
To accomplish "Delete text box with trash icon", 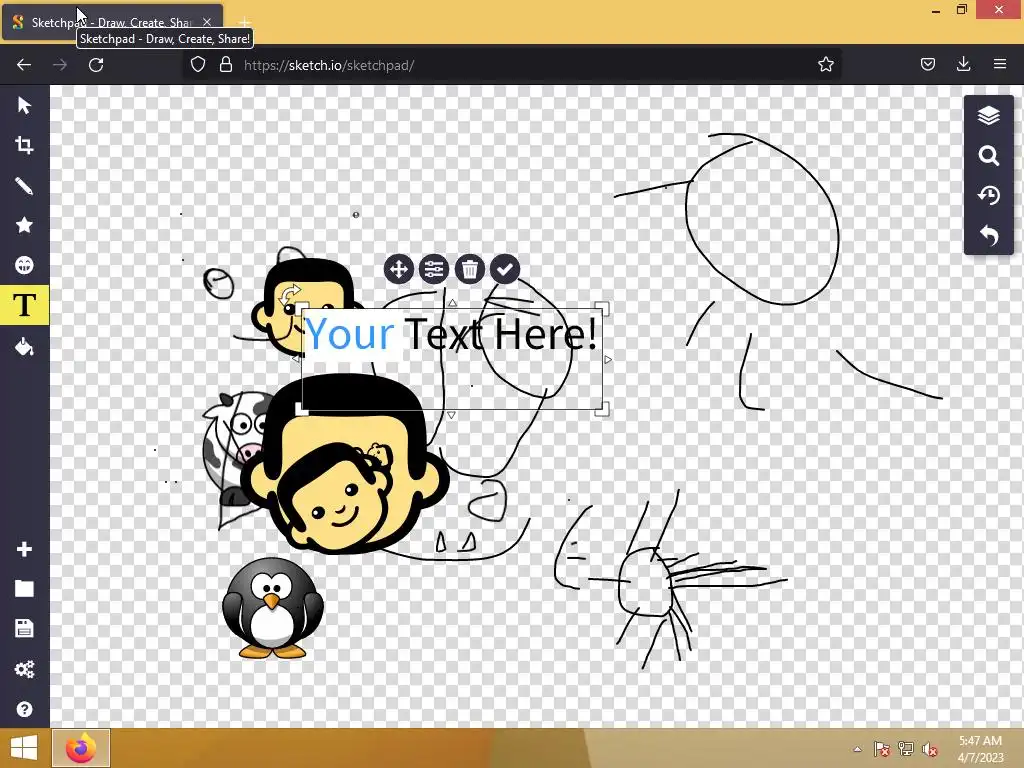I will 470,269.
